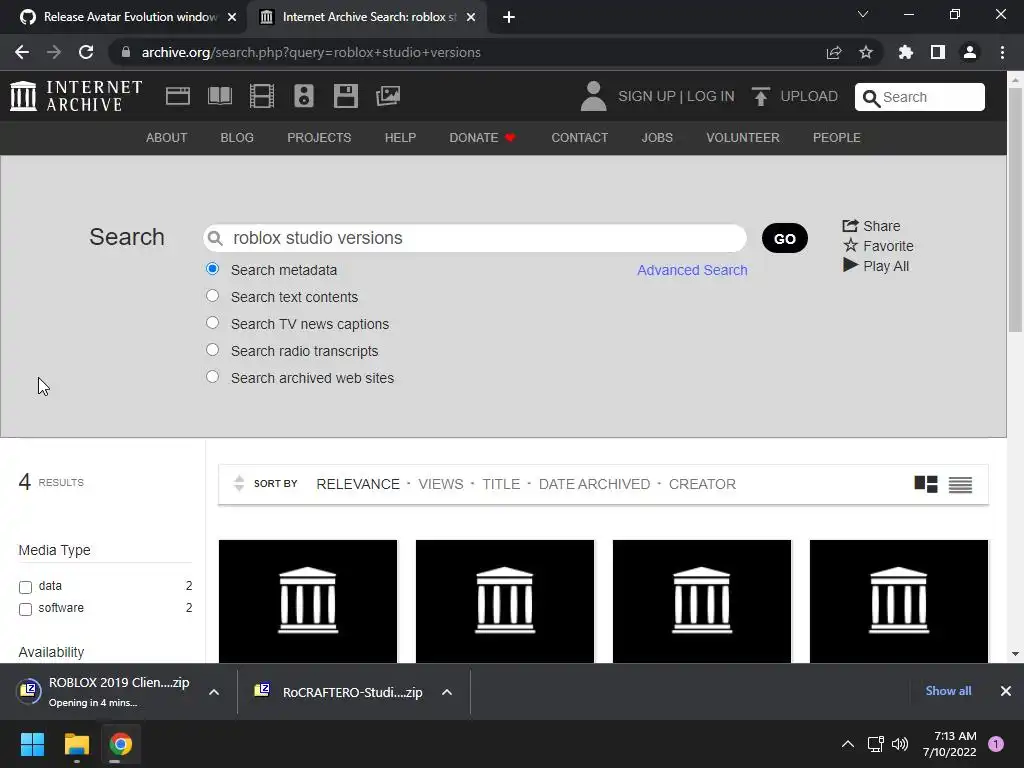The height and width of the screenshot is (768, 1024).
Task: Click the LOG IN link
Action: tap(711, 96)
